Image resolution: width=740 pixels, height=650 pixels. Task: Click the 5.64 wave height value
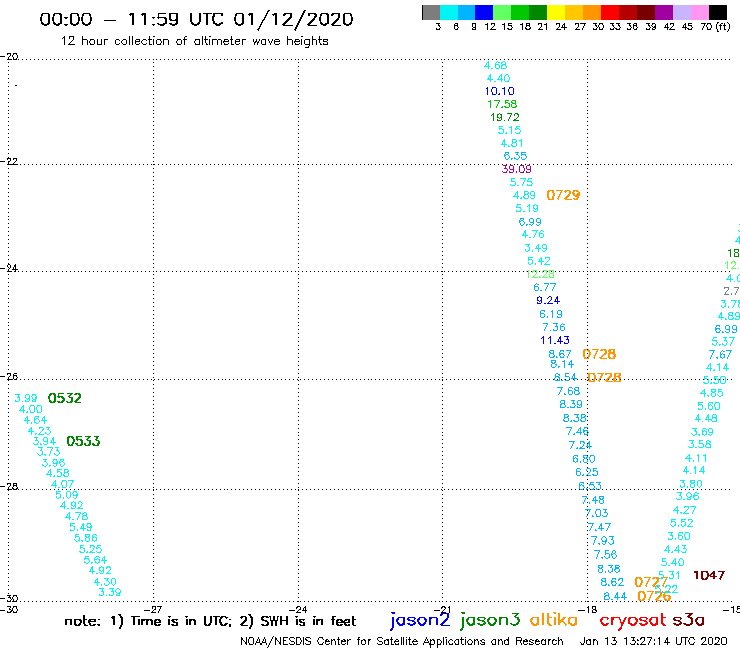95,560
